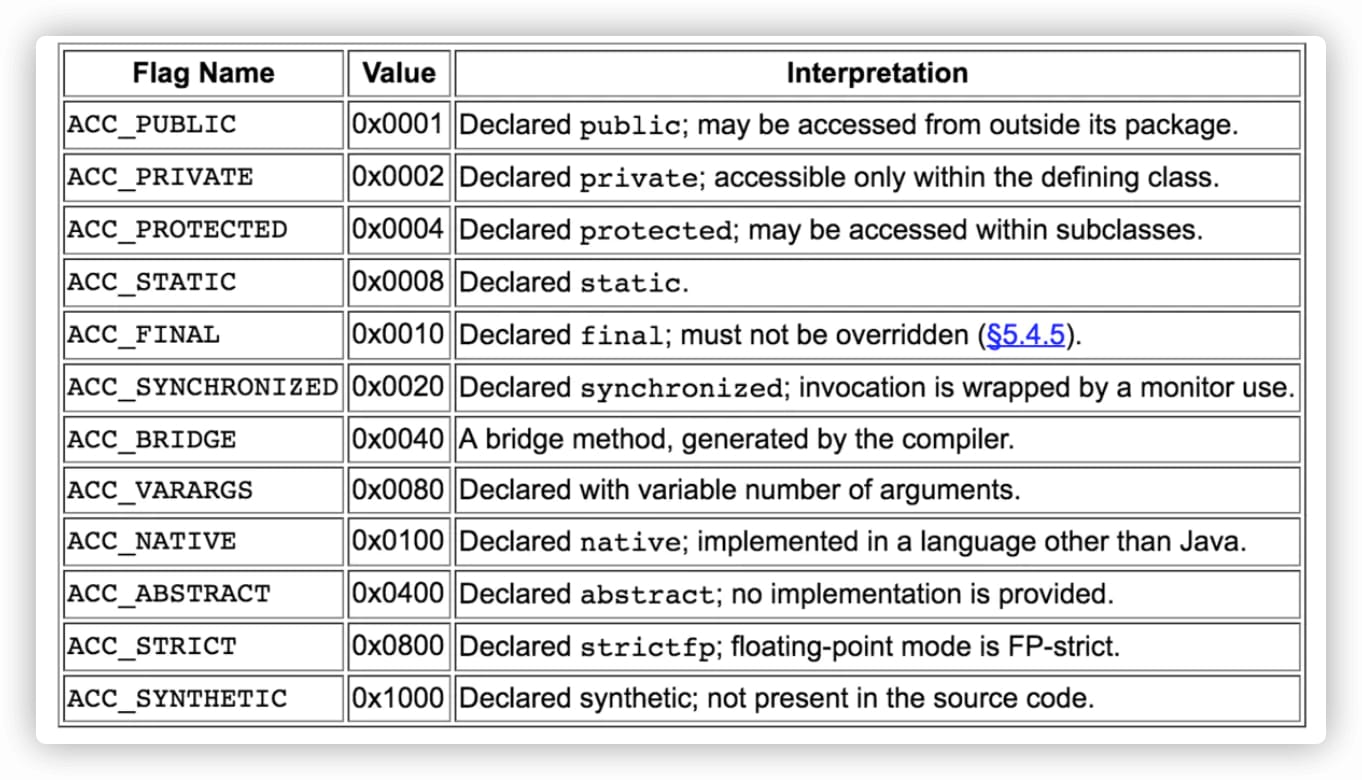Select the value 0x0080
This screenshot has height=780, width=1362.
tap(398, 490)
